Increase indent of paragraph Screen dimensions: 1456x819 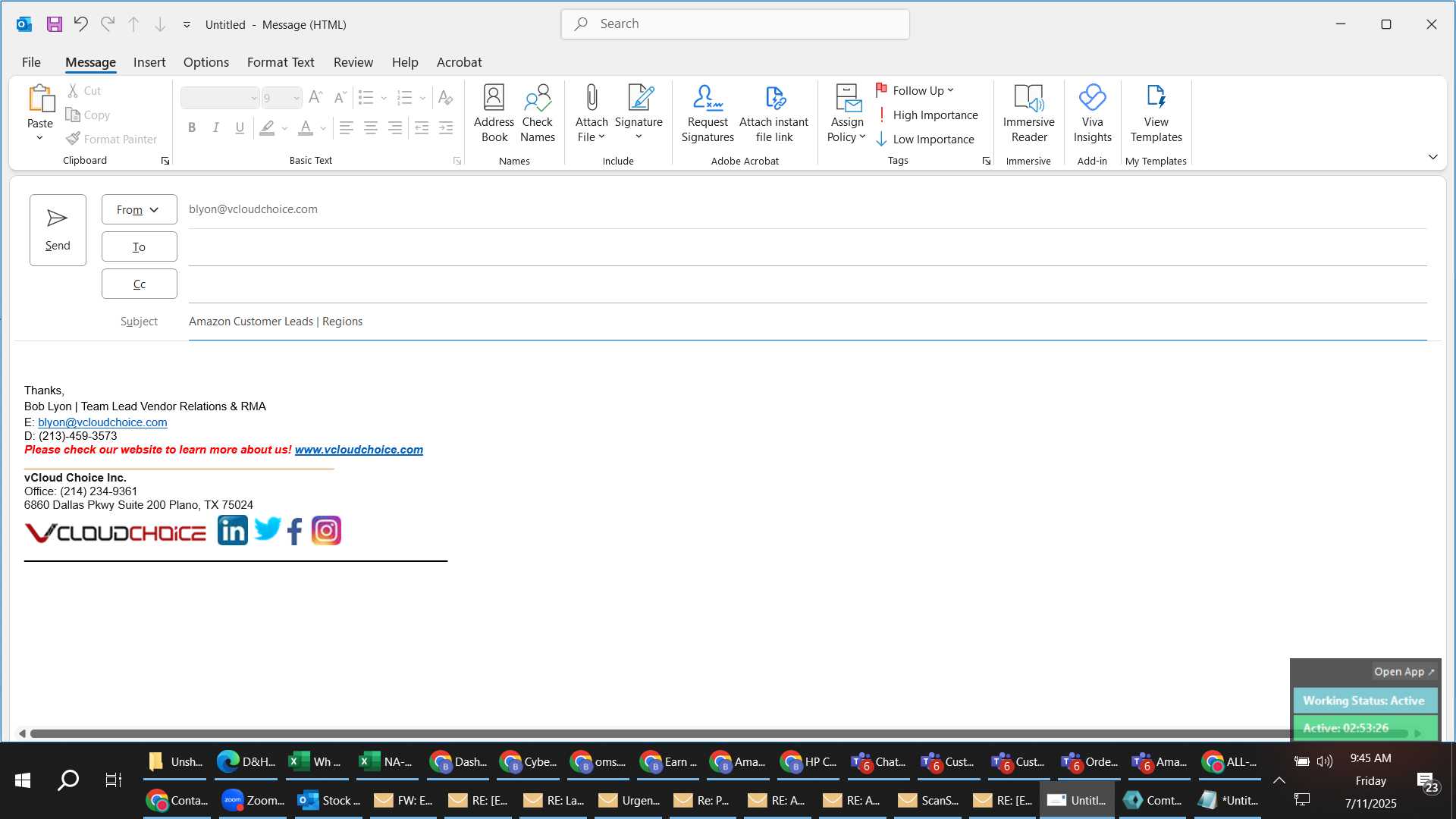click(x=446, y=128)
